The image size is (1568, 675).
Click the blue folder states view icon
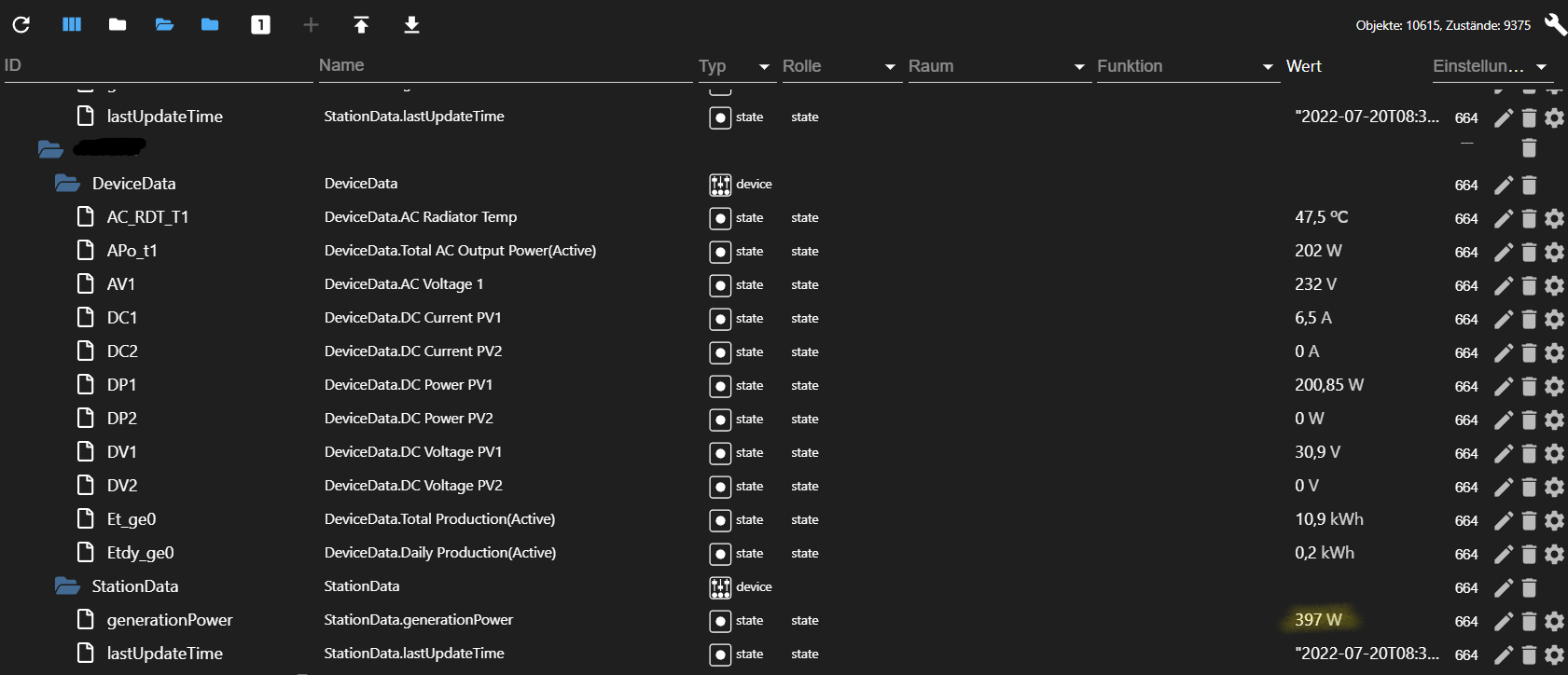coord(210,24)
